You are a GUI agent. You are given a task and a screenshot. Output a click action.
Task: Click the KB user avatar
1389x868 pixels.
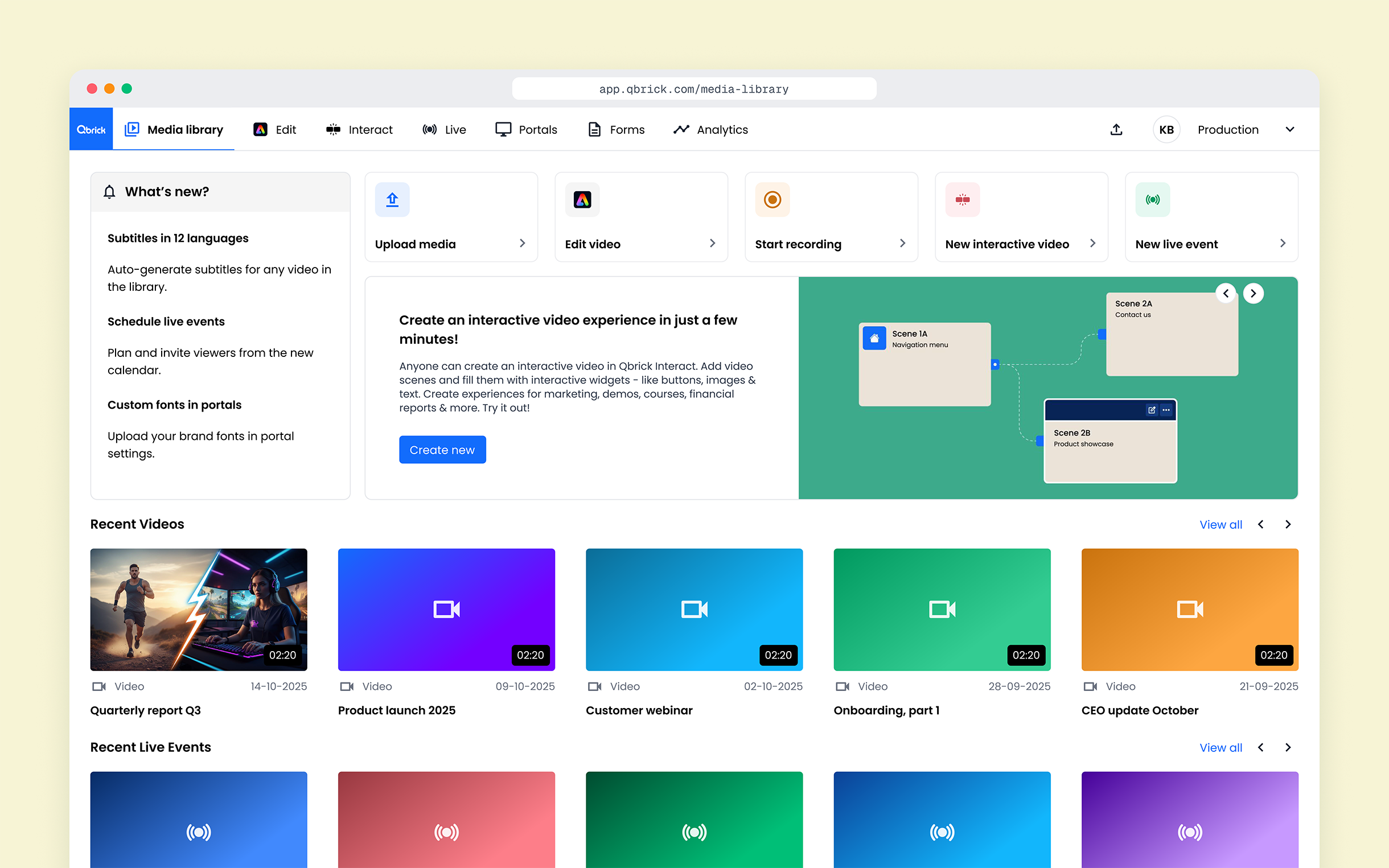(1166, 129)
